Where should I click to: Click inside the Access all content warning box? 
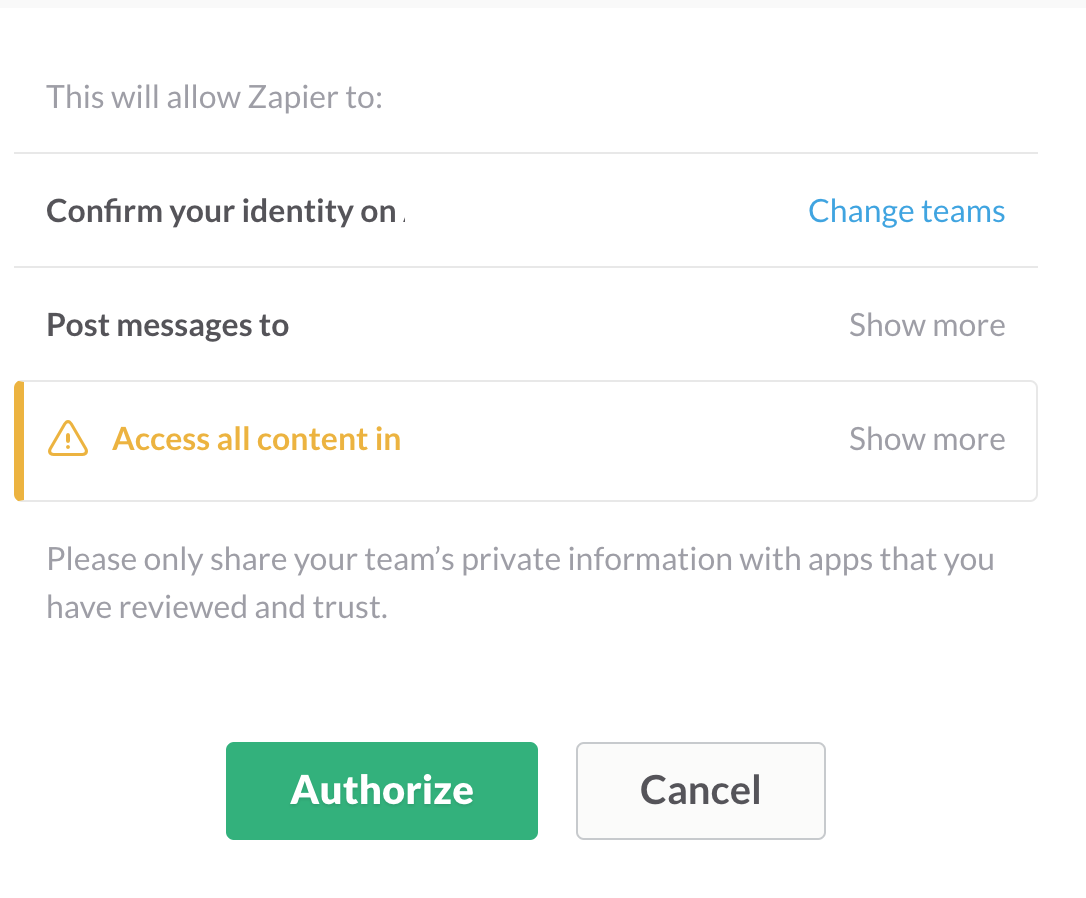pyautogui.click(x=526, y=440)
